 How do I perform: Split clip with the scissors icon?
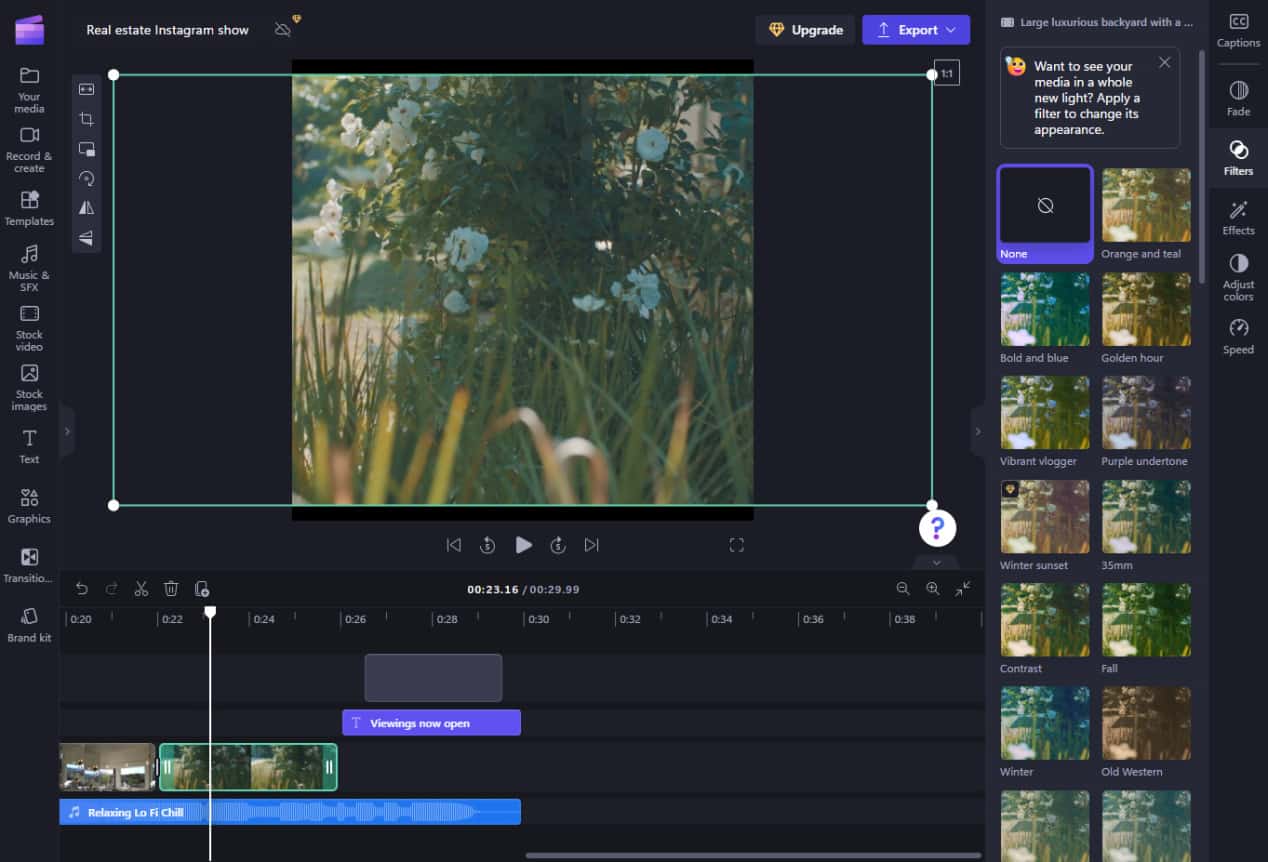141,589
